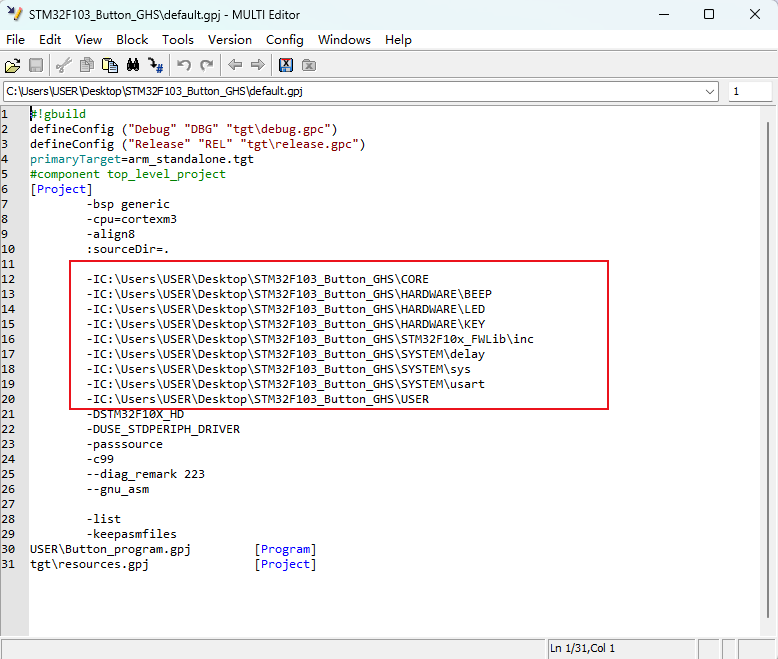Click the Save floppy disk icon

36,65
